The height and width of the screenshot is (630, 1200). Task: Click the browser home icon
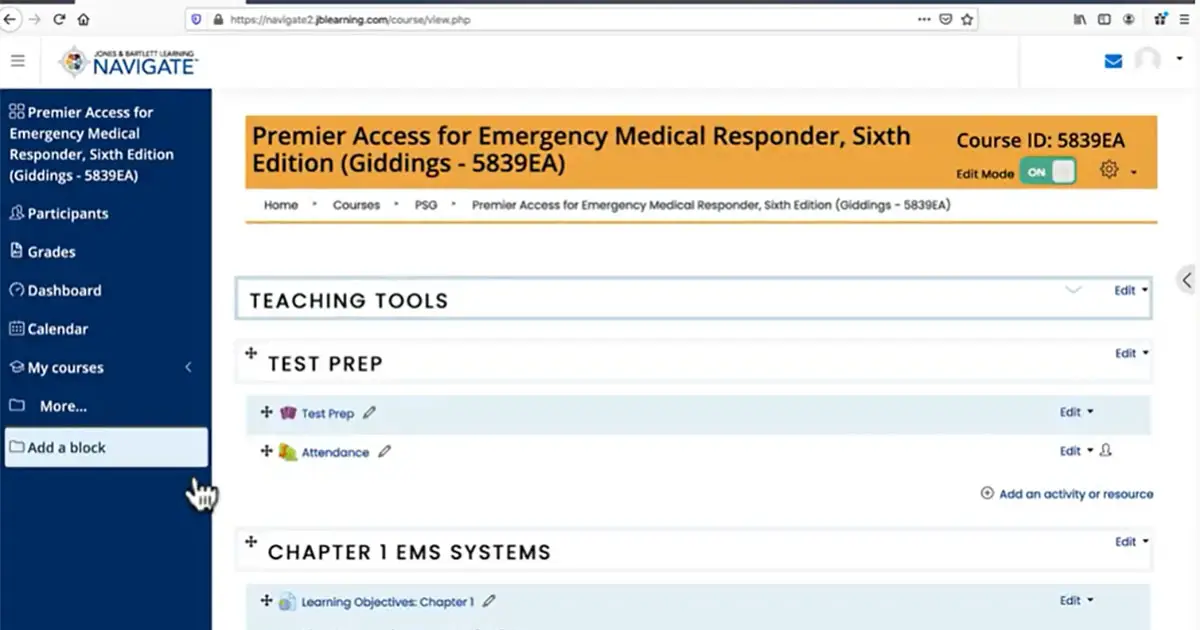pos(84,19)
